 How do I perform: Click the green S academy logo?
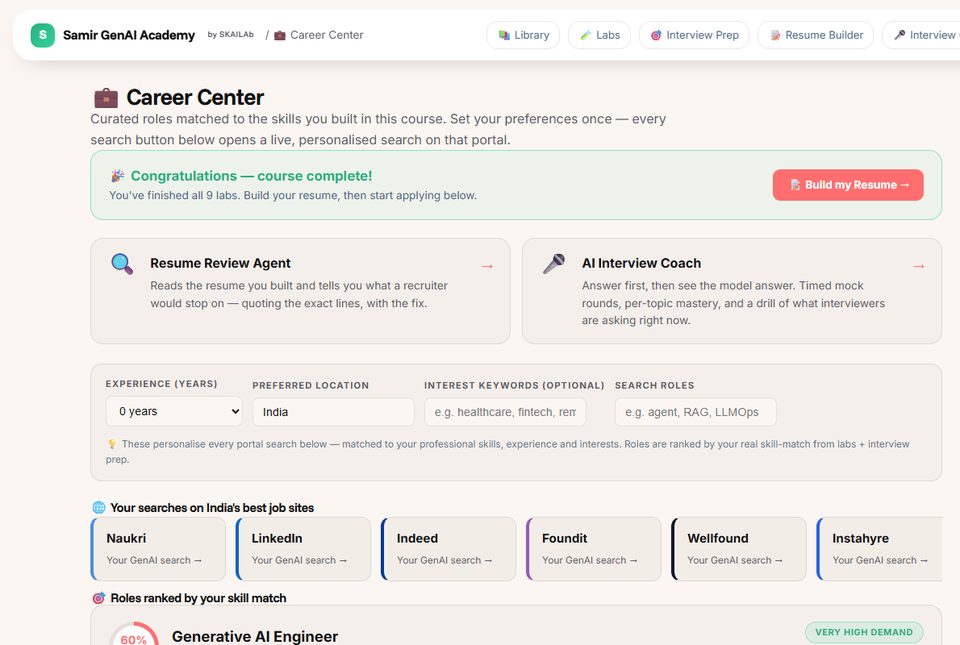click(42, 35)
